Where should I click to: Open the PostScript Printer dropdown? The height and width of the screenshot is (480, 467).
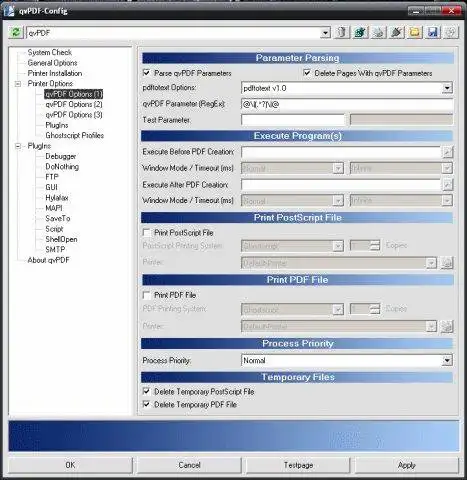pos(431,263)
